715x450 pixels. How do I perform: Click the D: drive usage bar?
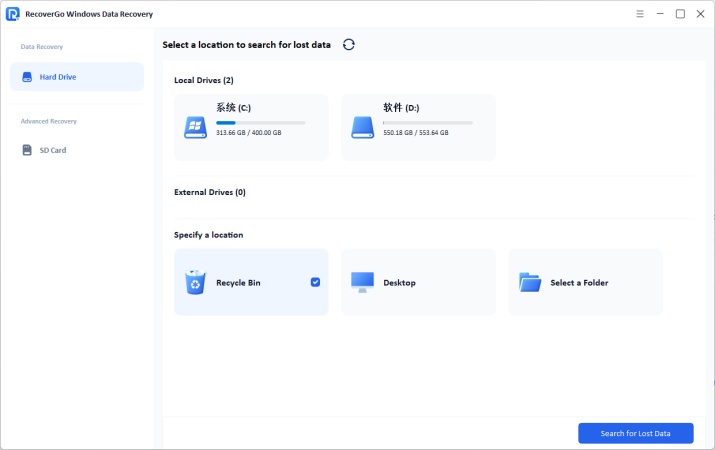click(428, 123)
